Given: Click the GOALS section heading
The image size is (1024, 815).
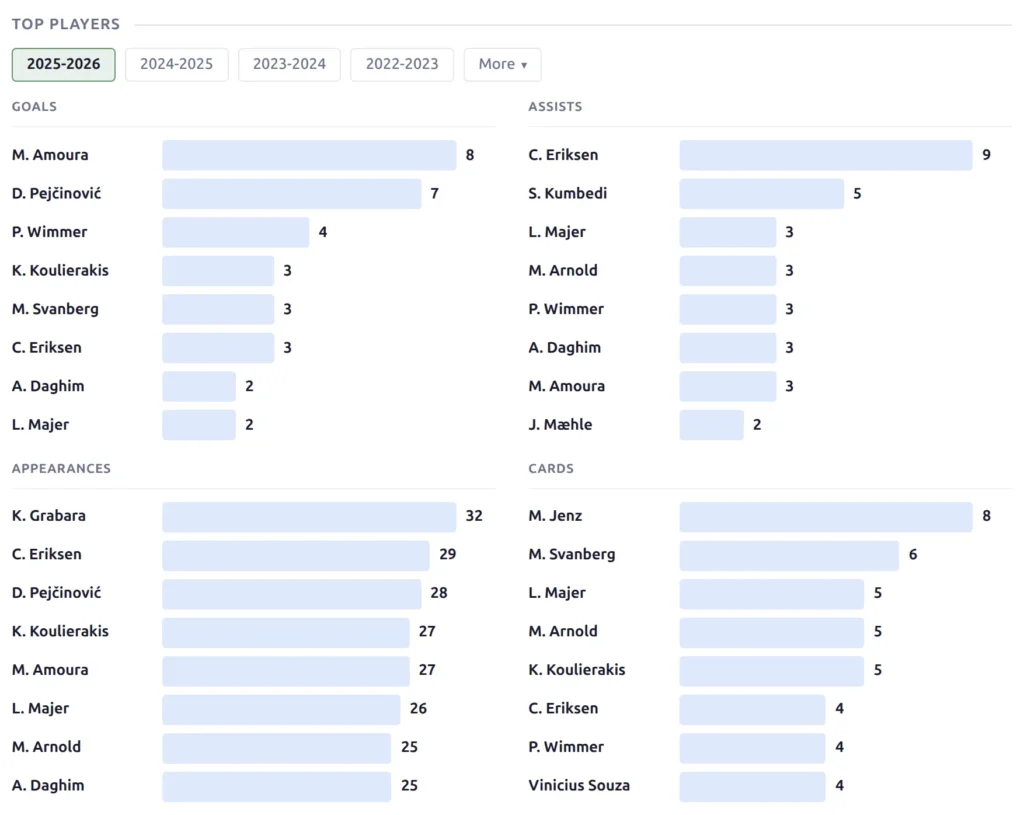Looking at the screenshot, I should pos(35,106).
